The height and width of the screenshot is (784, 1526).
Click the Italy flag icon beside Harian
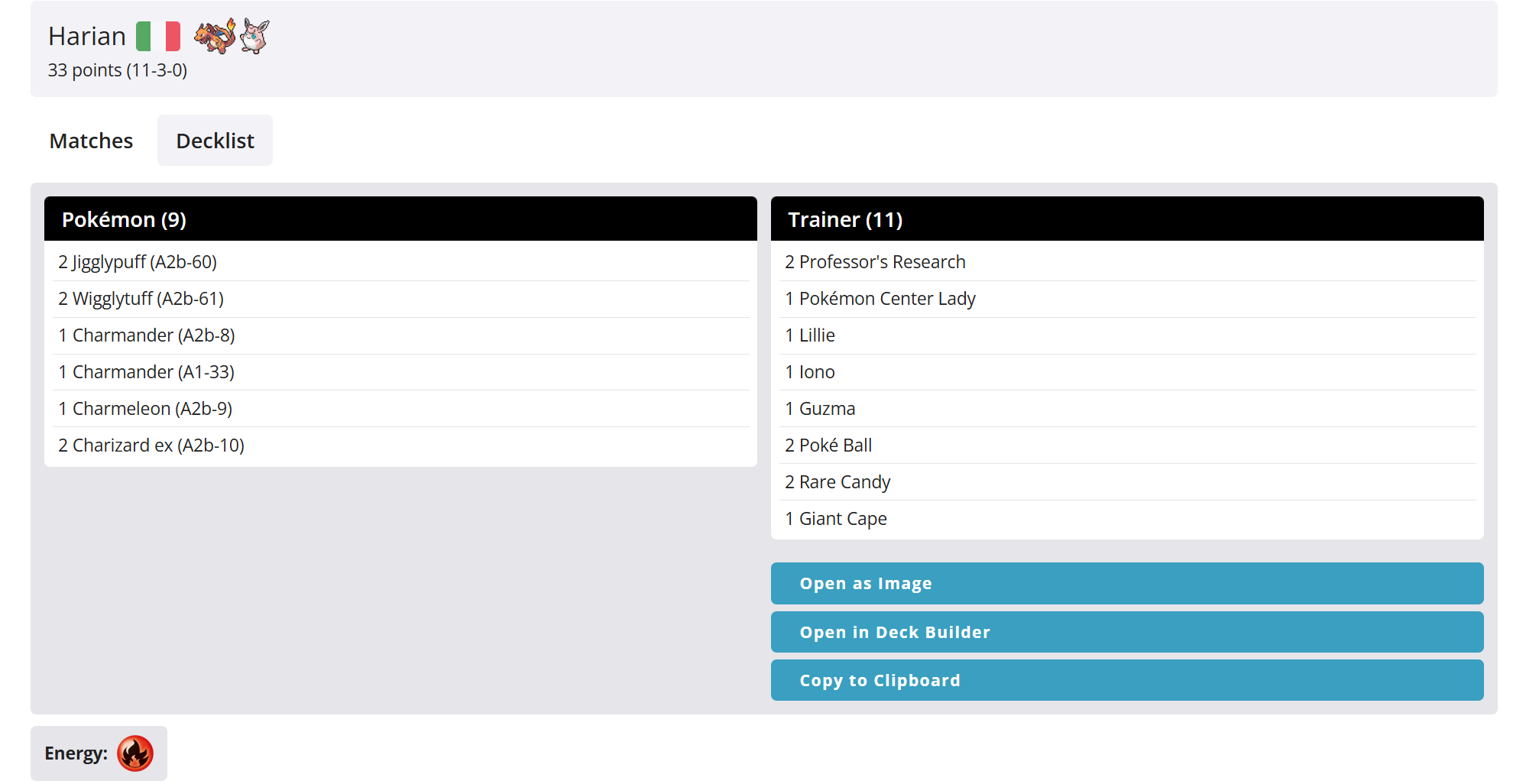158,36
